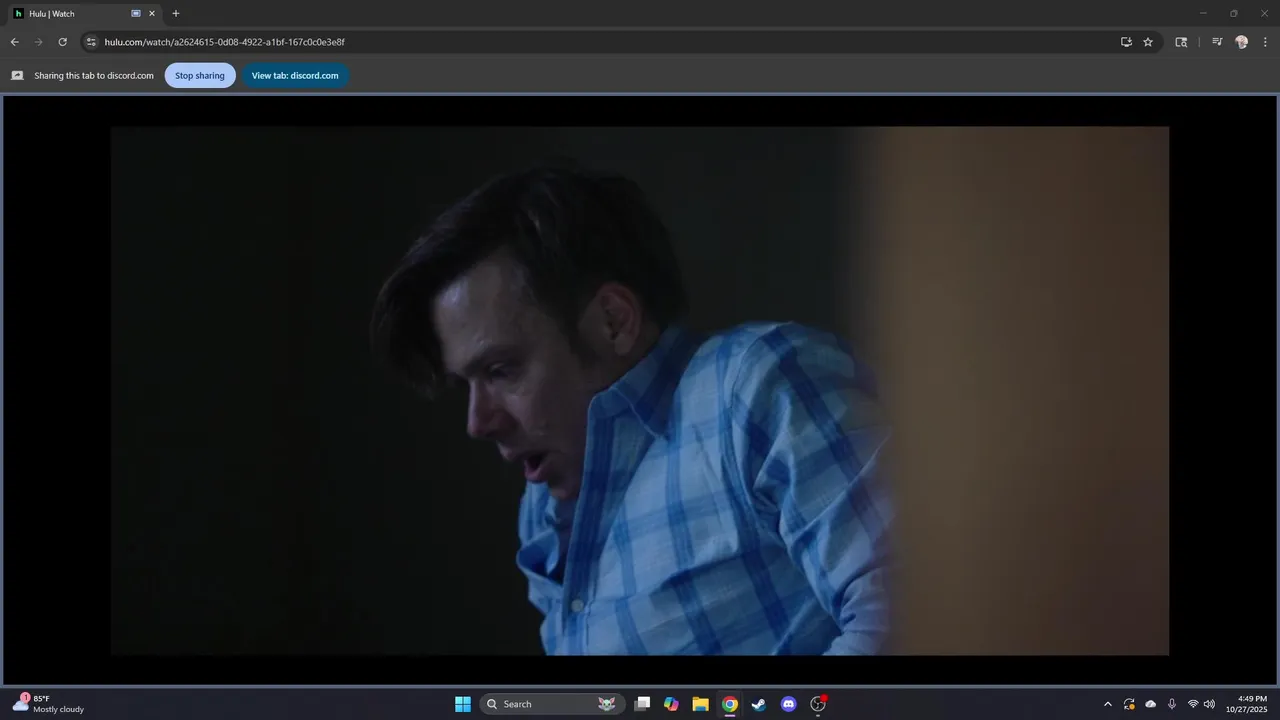Launch Copilot from the taskbar
This screenshot has width=1280, height=720.
pyautogui.click(x=672, y=704)
